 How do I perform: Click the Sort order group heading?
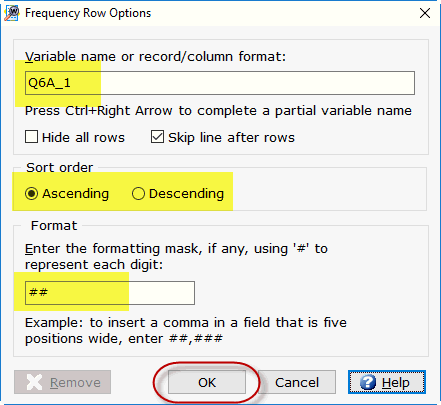(x=59, y=167)
